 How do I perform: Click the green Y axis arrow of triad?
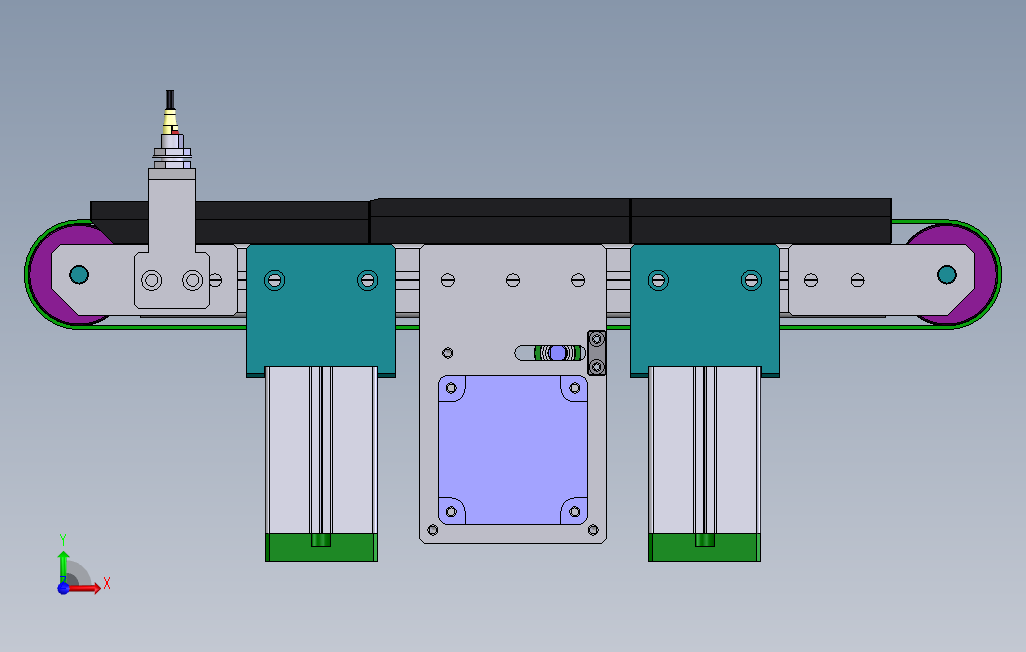[x=63, y=564]
